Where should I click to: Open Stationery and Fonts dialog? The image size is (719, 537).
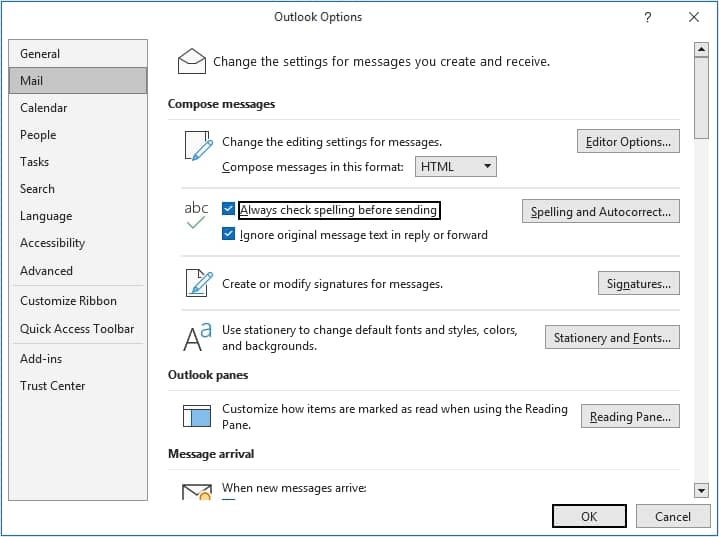point(612,338)
